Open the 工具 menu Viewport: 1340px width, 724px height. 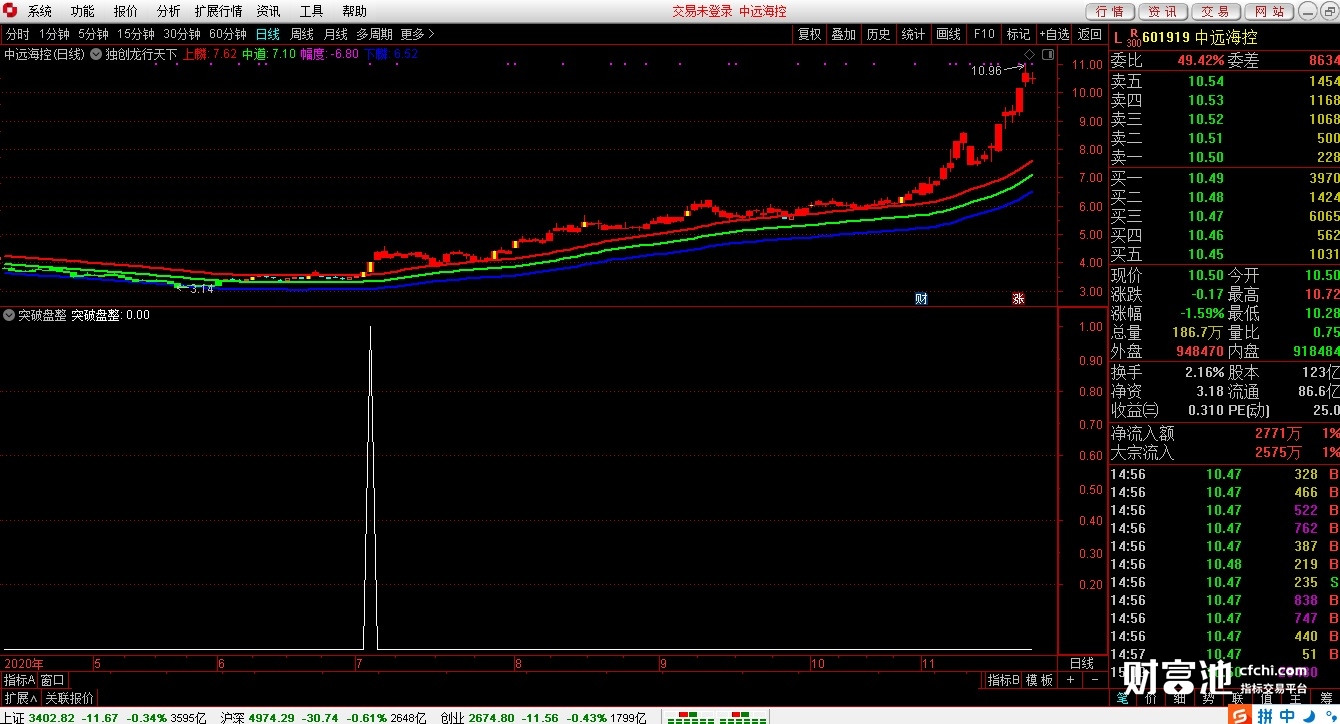311,11
